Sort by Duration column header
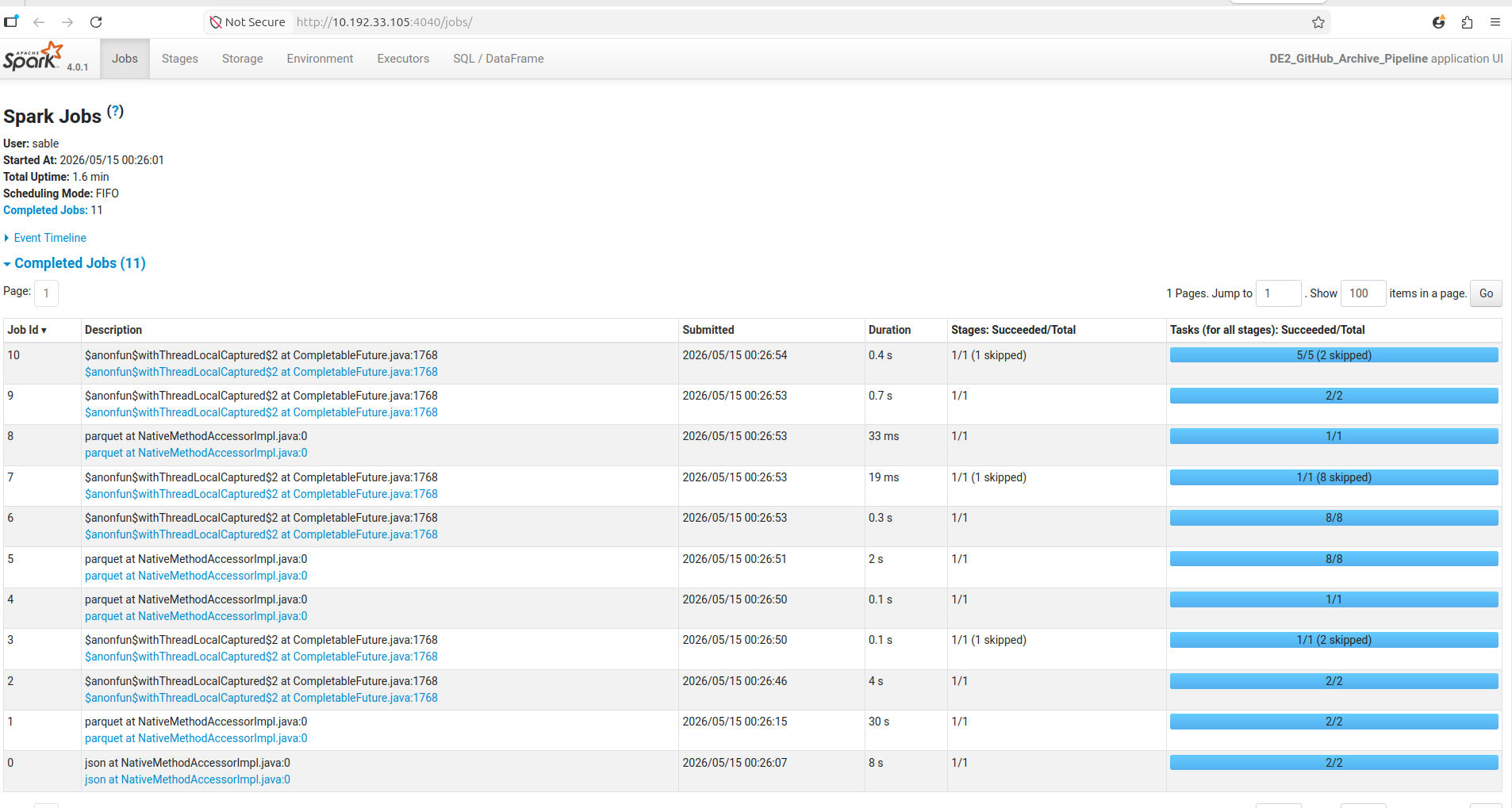This screenshot has height=808, width=1512. (889, 330)
